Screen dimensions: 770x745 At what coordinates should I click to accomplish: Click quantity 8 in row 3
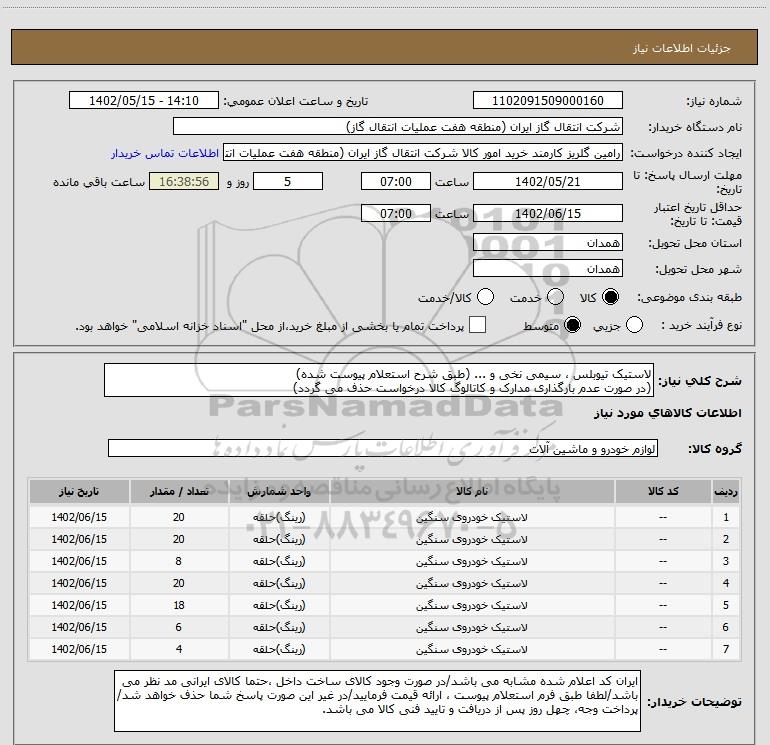[x=179, y=561]
